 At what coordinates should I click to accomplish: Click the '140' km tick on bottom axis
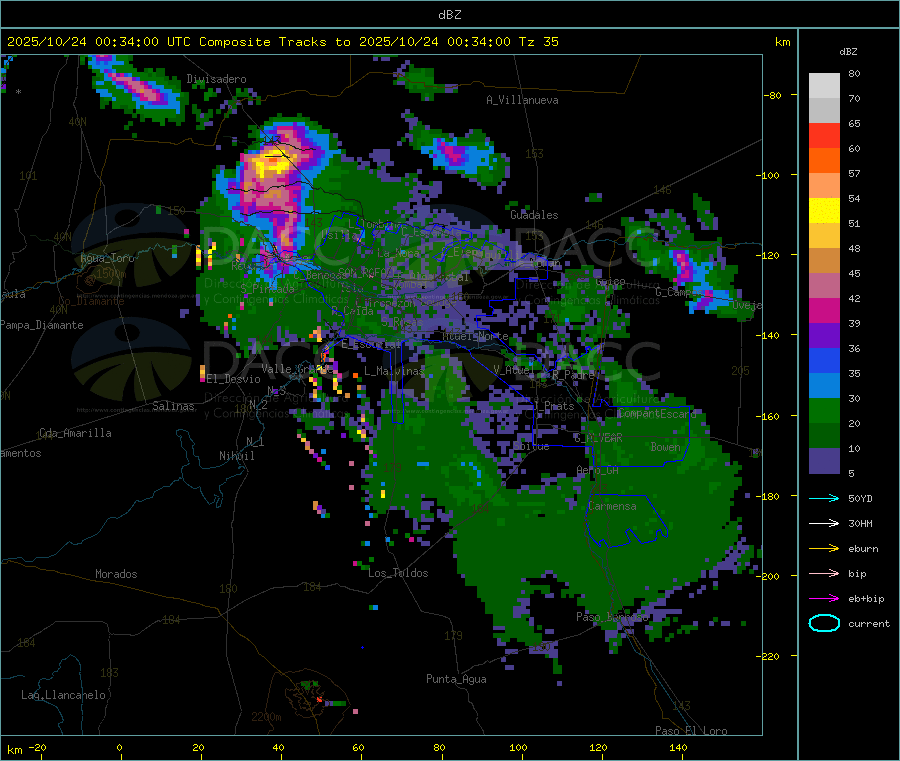[678, 747]
